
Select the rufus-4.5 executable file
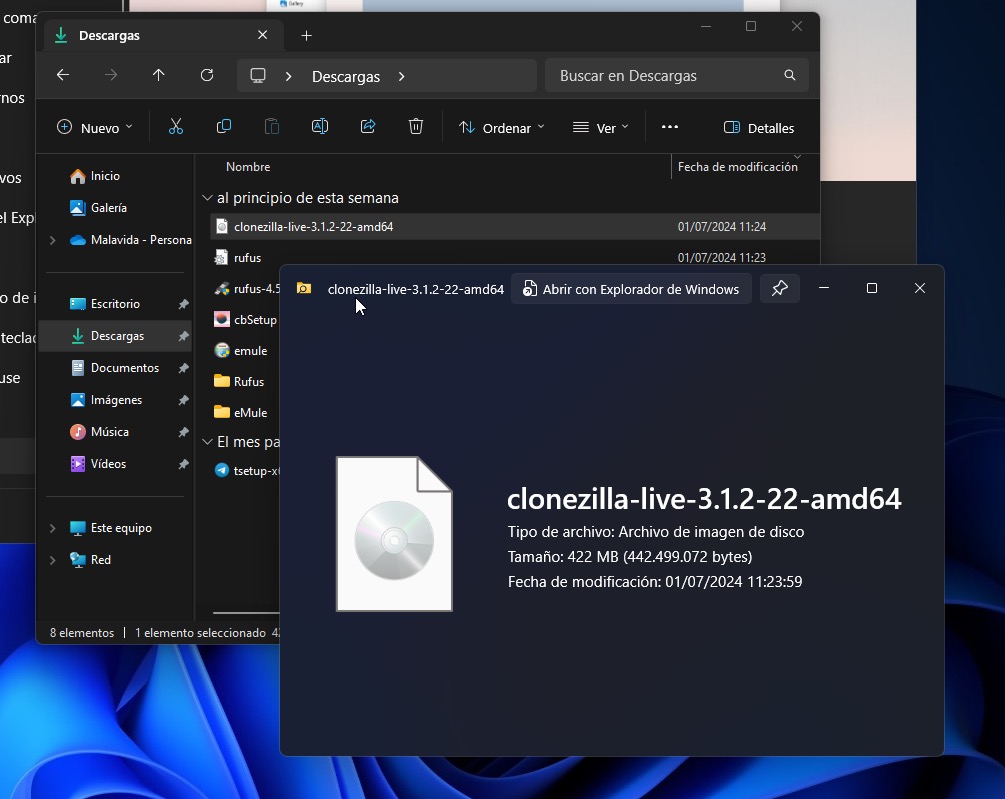[247, 289]
